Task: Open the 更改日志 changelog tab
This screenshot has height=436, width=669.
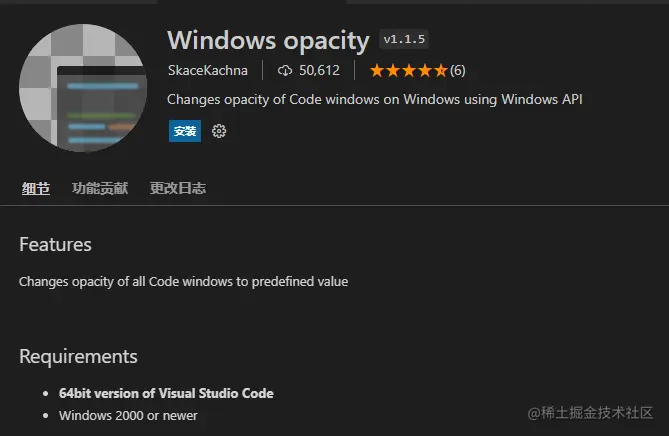Action: click(178, 188)
